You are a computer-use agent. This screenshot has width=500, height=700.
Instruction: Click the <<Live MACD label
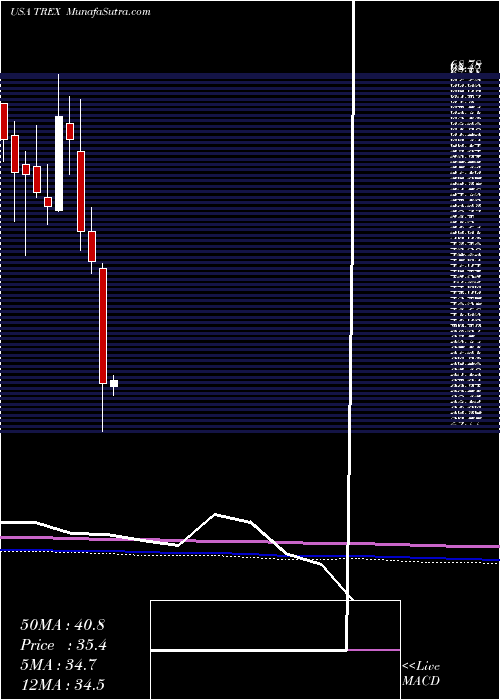click(x=421, y=674)
